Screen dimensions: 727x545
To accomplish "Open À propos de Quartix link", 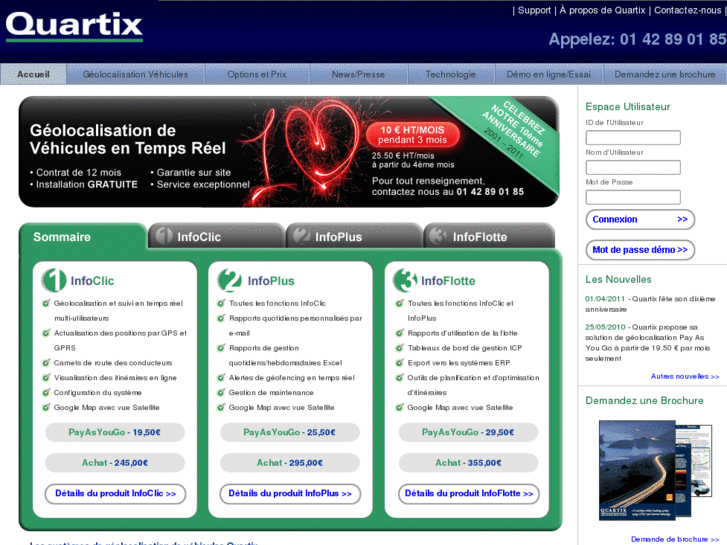I will coord(602,10).
